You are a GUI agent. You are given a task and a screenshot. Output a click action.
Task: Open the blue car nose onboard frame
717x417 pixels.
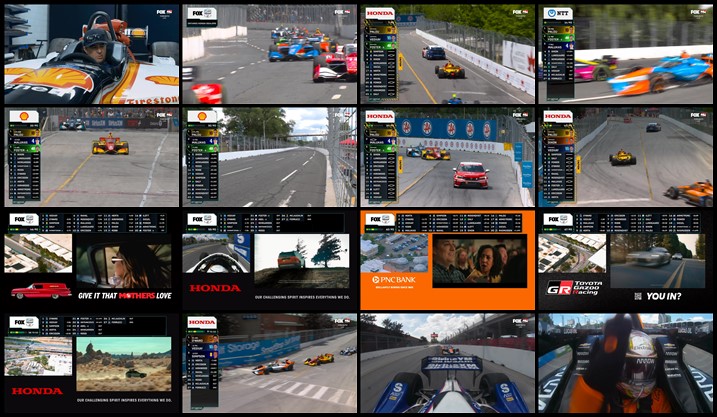(447, 363)
